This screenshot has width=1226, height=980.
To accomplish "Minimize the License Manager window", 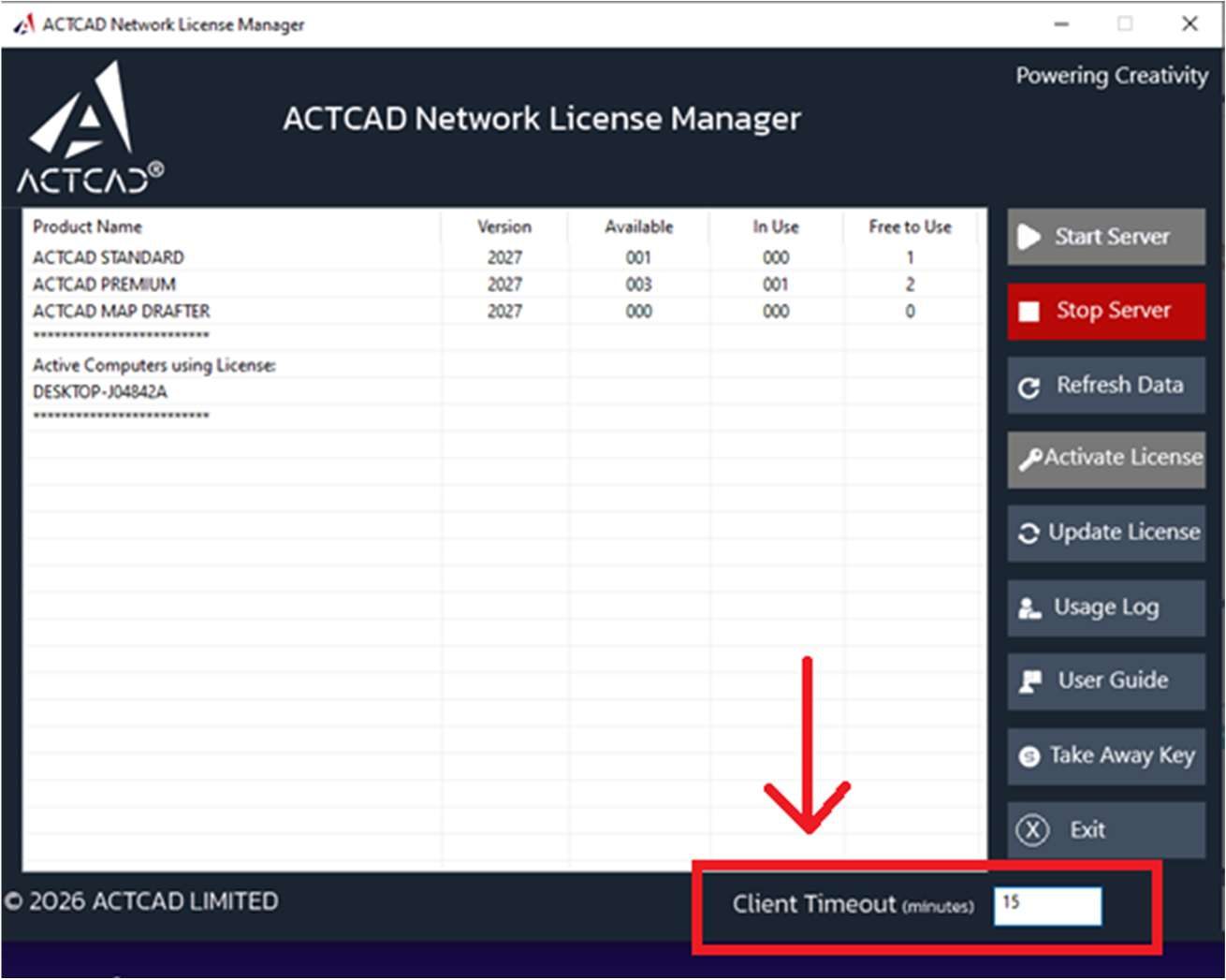I will [x=1061, y=24].
